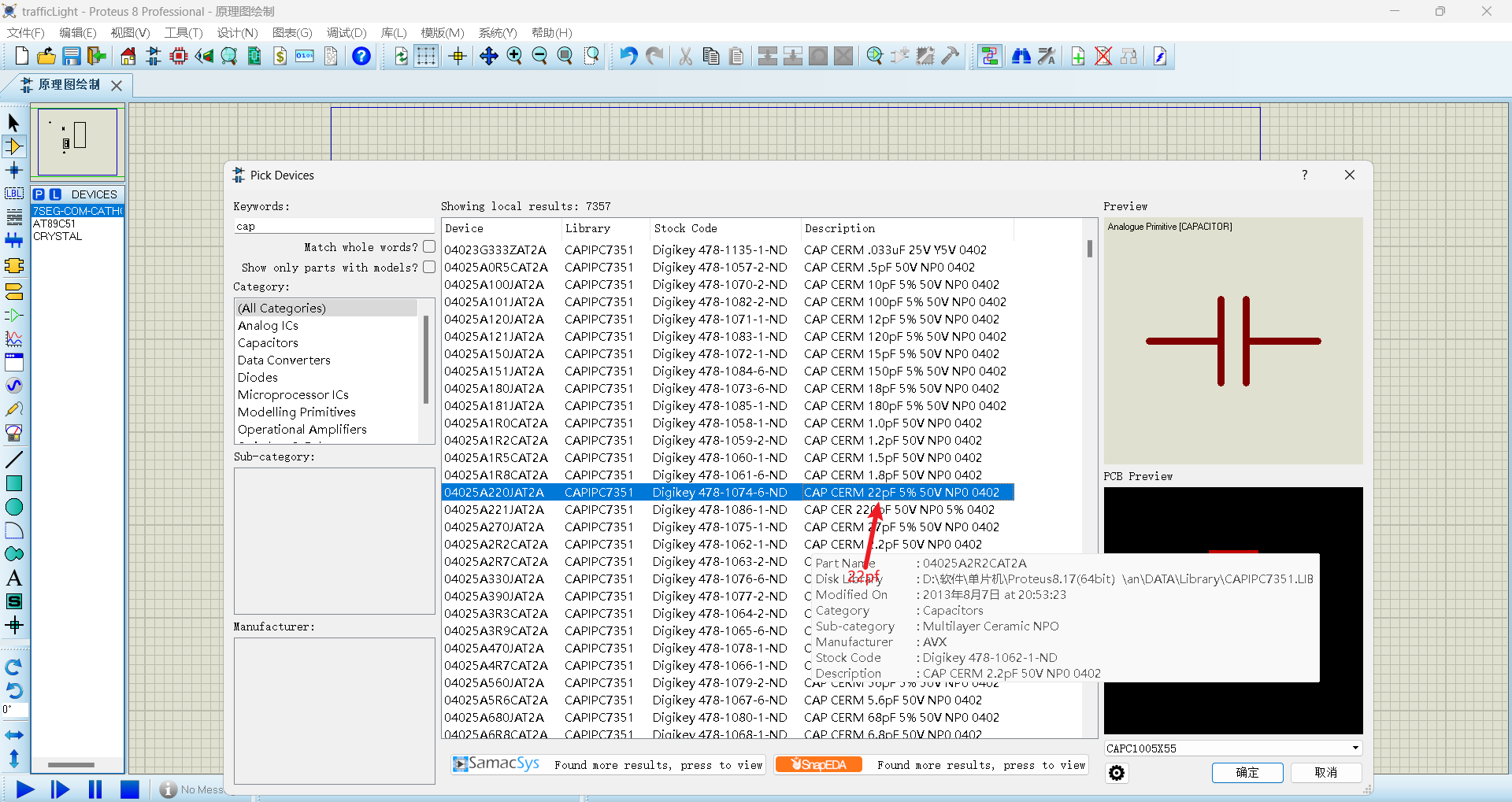Create a new project file from the toolbar
This screenshot has width=1512, height=802.
pyautogui.click(x=22, y=56)
